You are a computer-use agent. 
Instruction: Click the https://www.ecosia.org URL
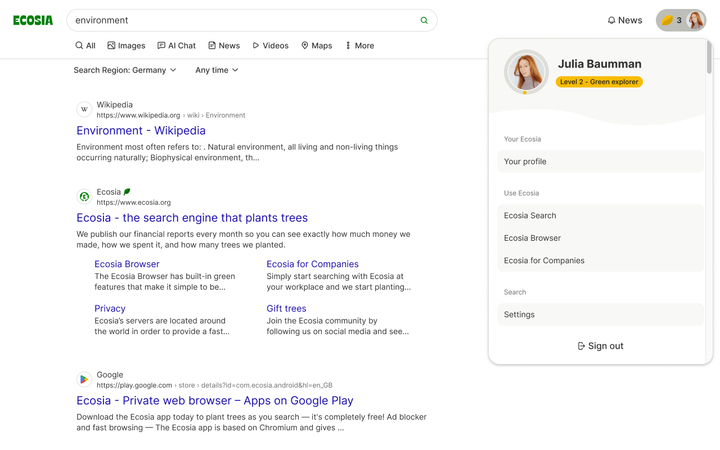134,202
